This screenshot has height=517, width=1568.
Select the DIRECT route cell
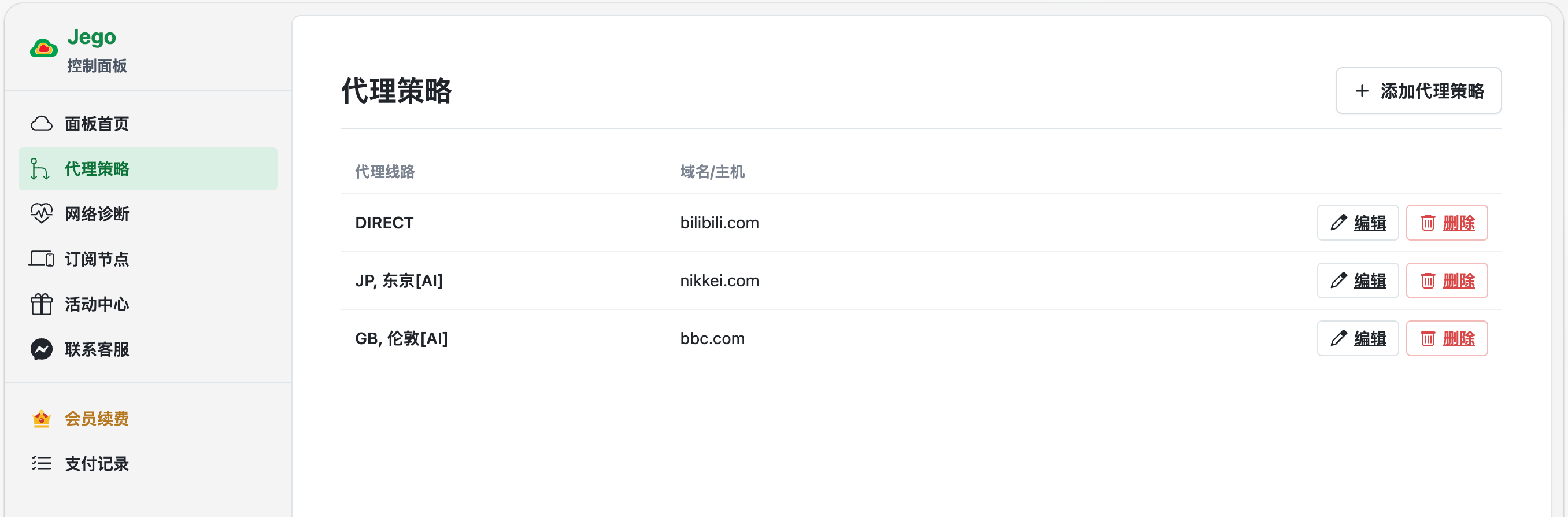pyautogui.click(x=384, y=223)
